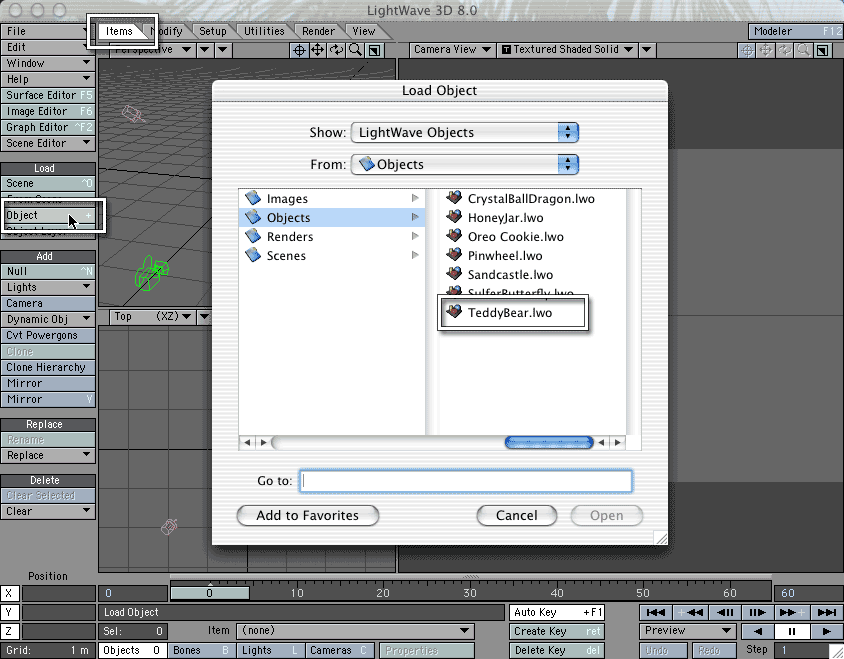
Task: Toggle the Z position axis button
Action: 9,631
